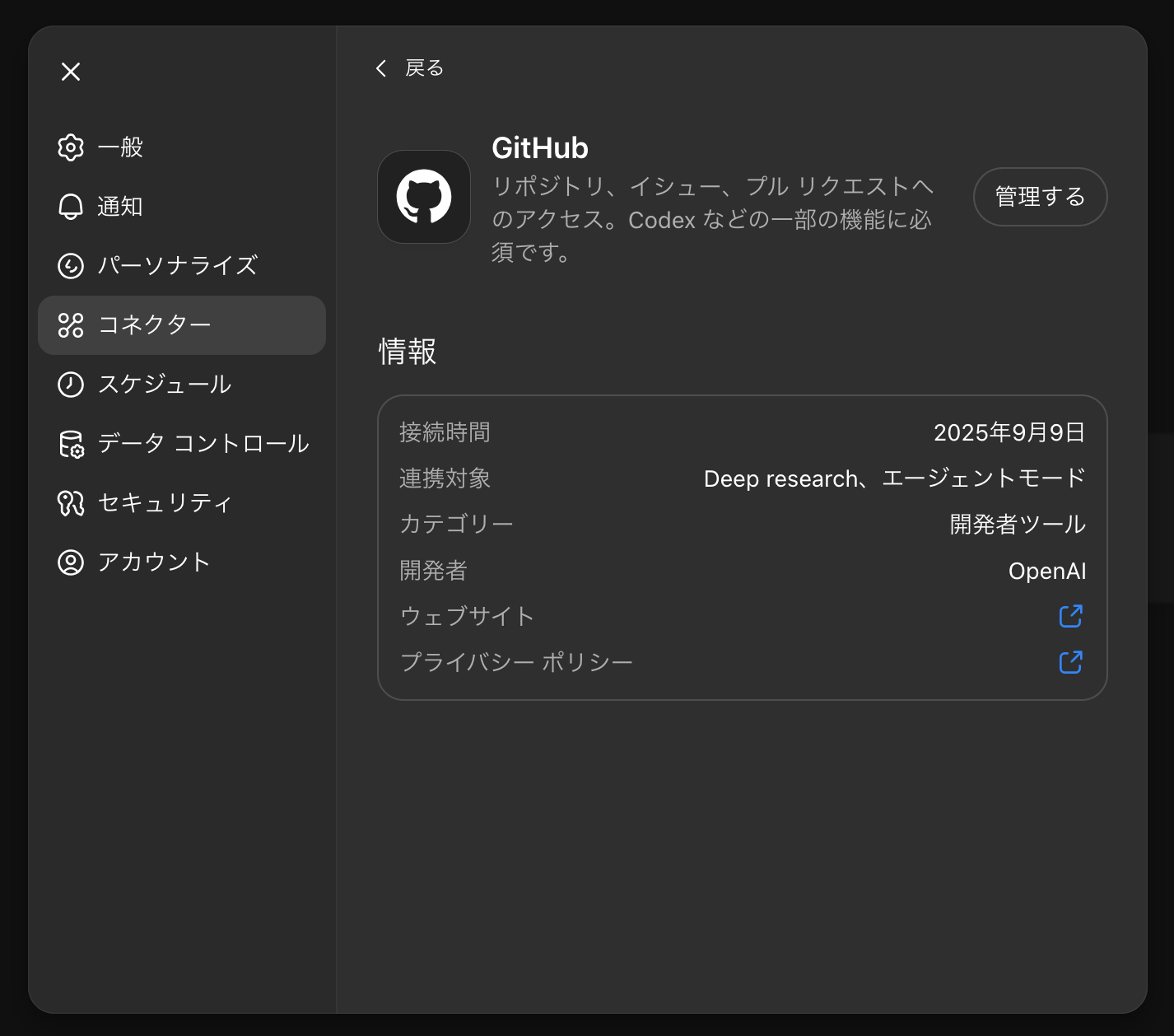This screenshot has height=1036, width=1174.
Task: Click the gear icon beside 一般
Action: [x=71, y=147]
